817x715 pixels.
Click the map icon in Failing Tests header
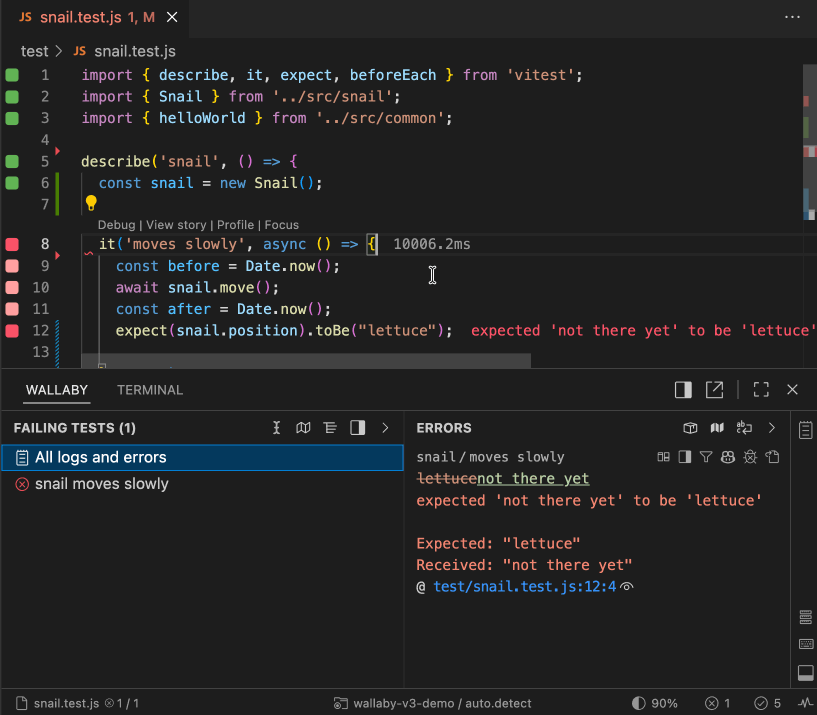pyautogui.click(x=304, y=428)
